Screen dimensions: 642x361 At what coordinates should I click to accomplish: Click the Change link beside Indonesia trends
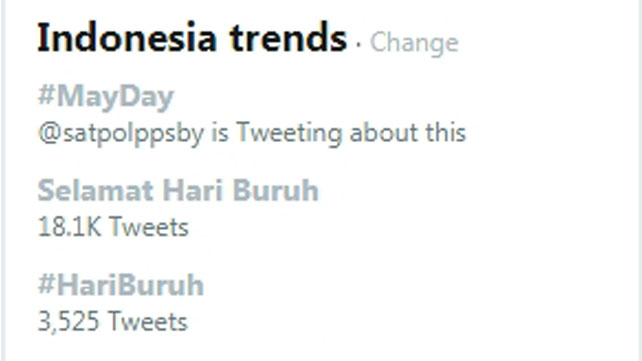click(x=414, y=43)
